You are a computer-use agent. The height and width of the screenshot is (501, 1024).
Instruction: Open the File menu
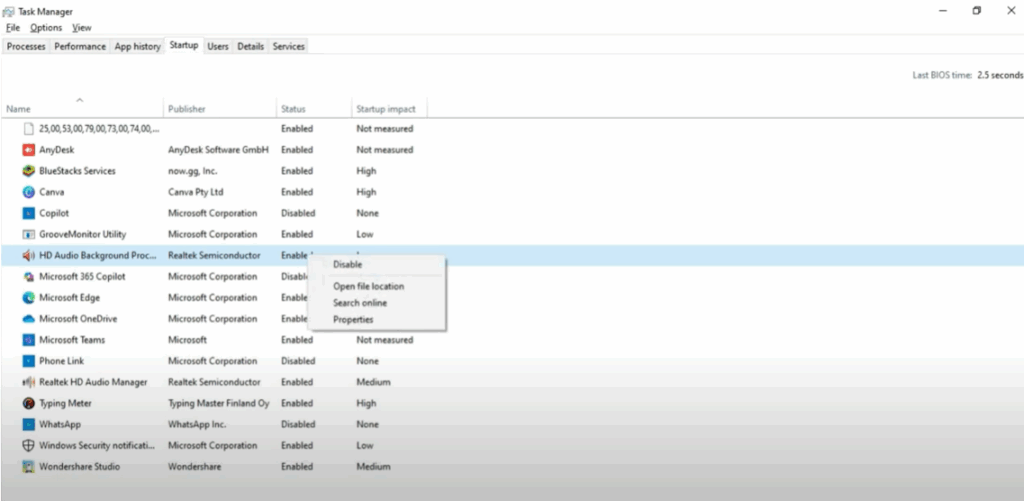(13, 27)
